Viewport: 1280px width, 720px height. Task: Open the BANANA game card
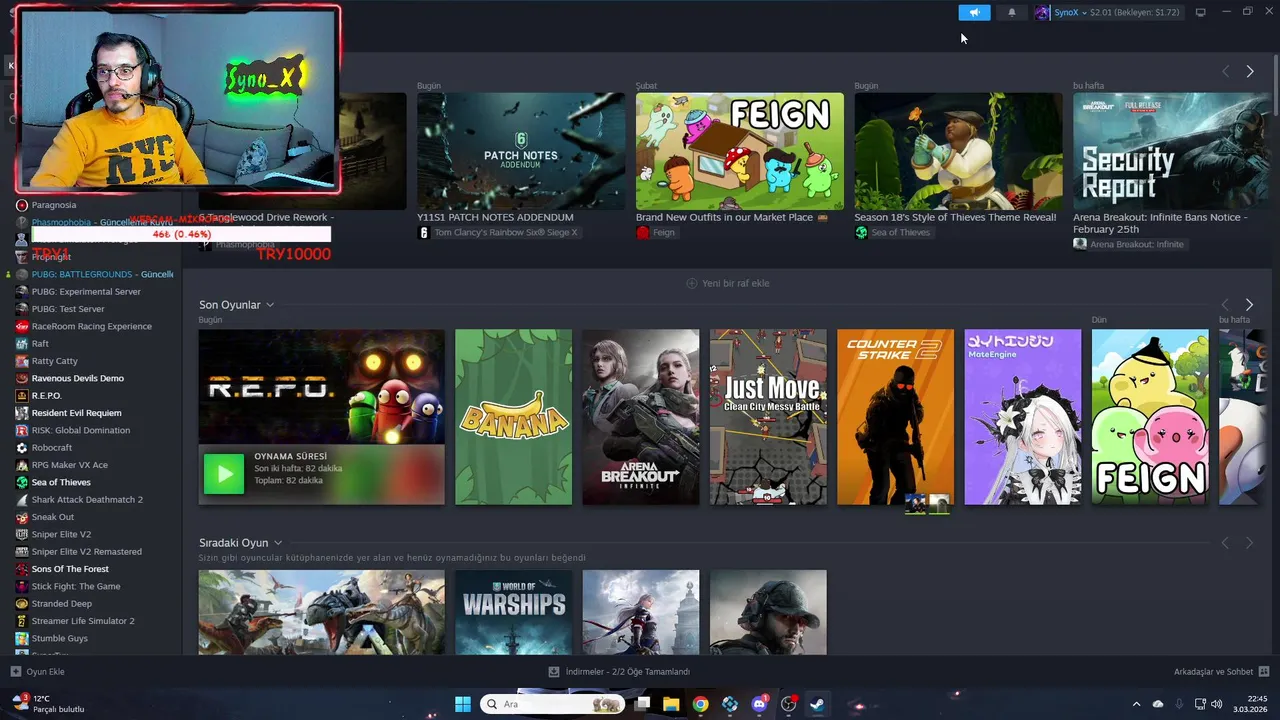click(x=513, y=417)
